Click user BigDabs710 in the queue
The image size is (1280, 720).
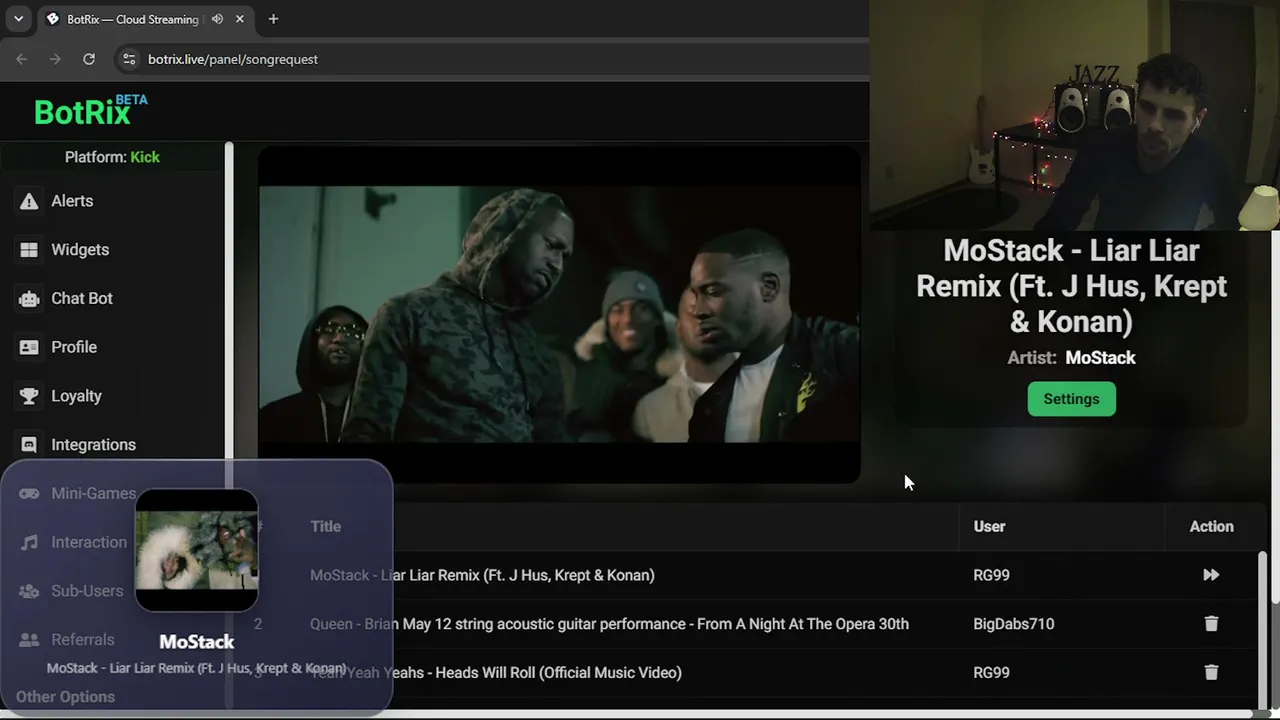[x=1013, y=624]
